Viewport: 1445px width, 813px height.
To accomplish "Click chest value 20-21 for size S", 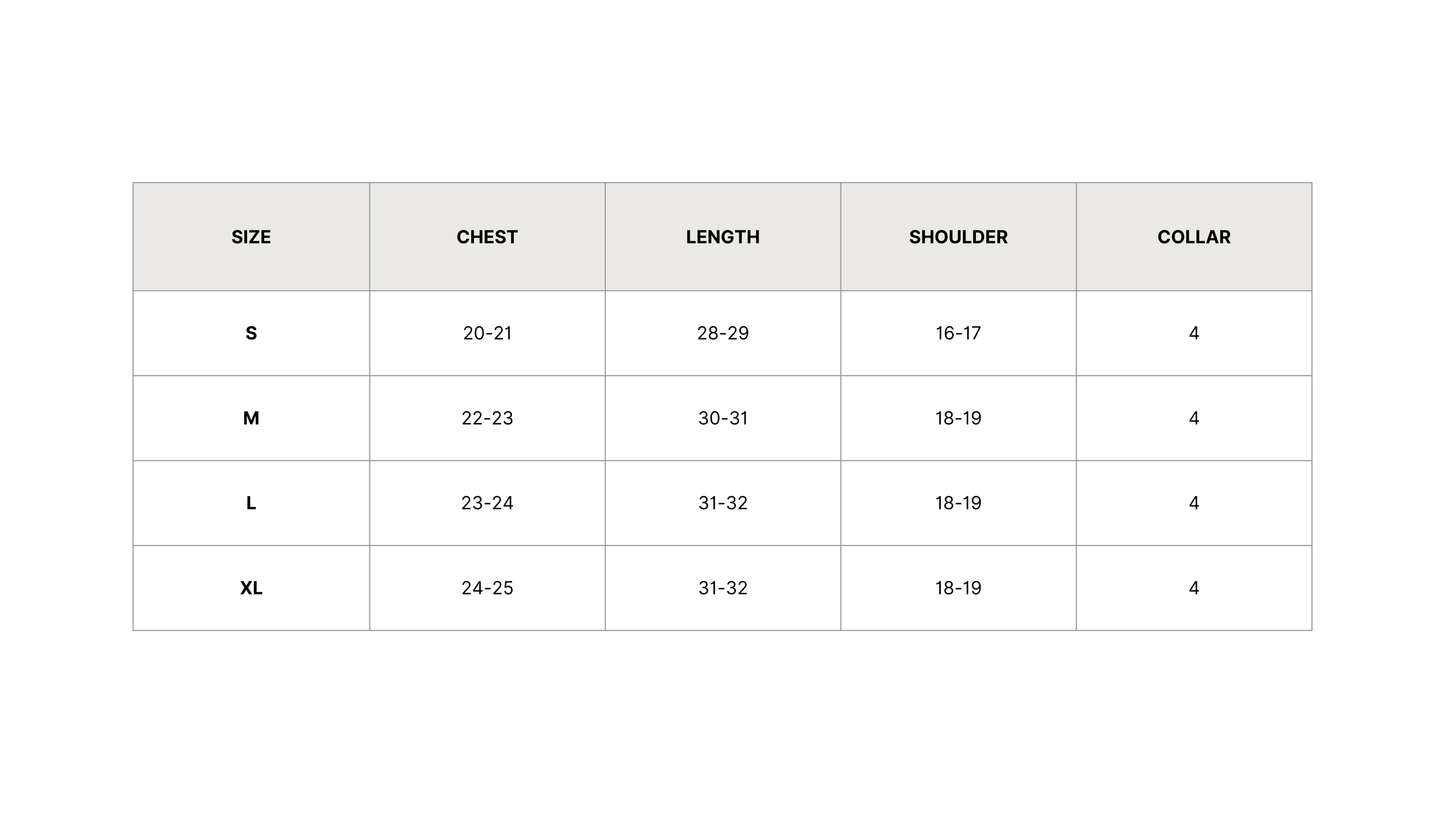I will click(487, 333).
